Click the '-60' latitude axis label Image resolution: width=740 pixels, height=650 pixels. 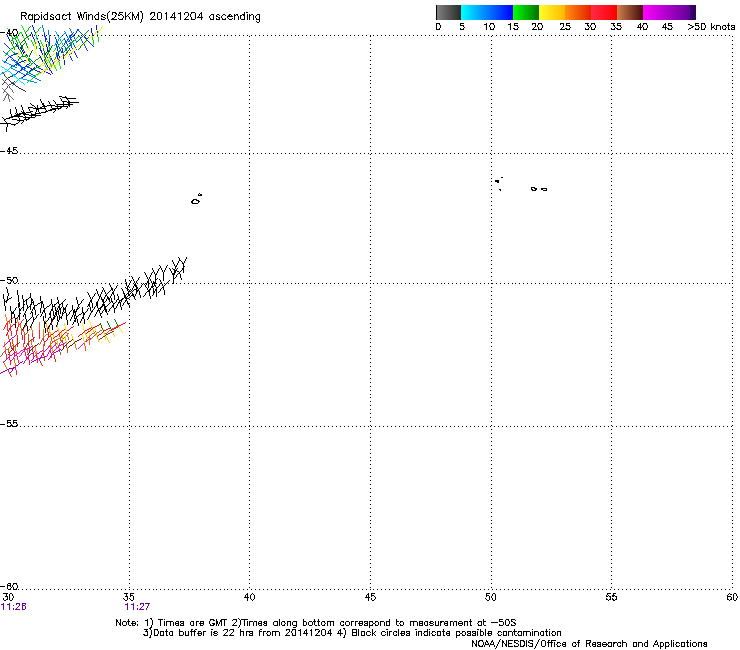[9, 586]
